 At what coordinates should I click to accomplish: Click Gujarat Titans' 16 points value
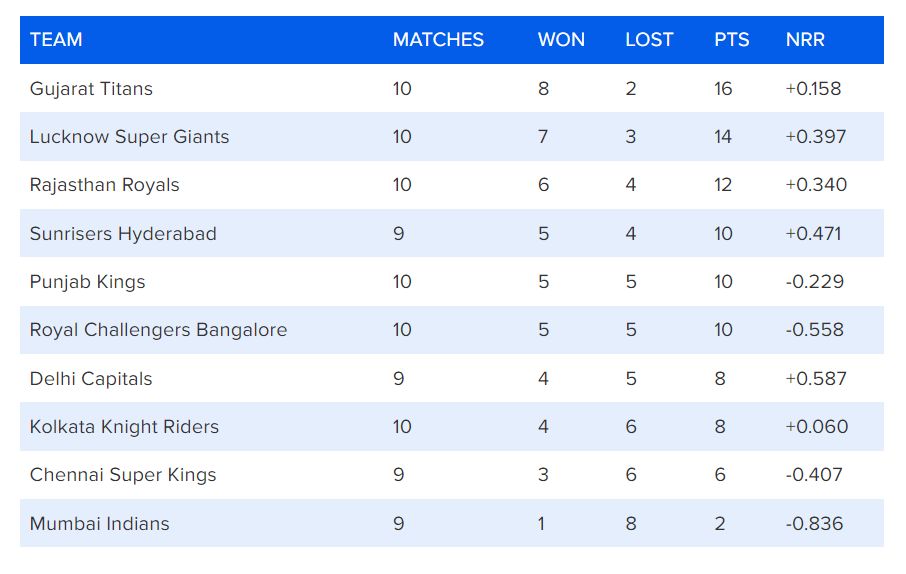click(723, 89)
